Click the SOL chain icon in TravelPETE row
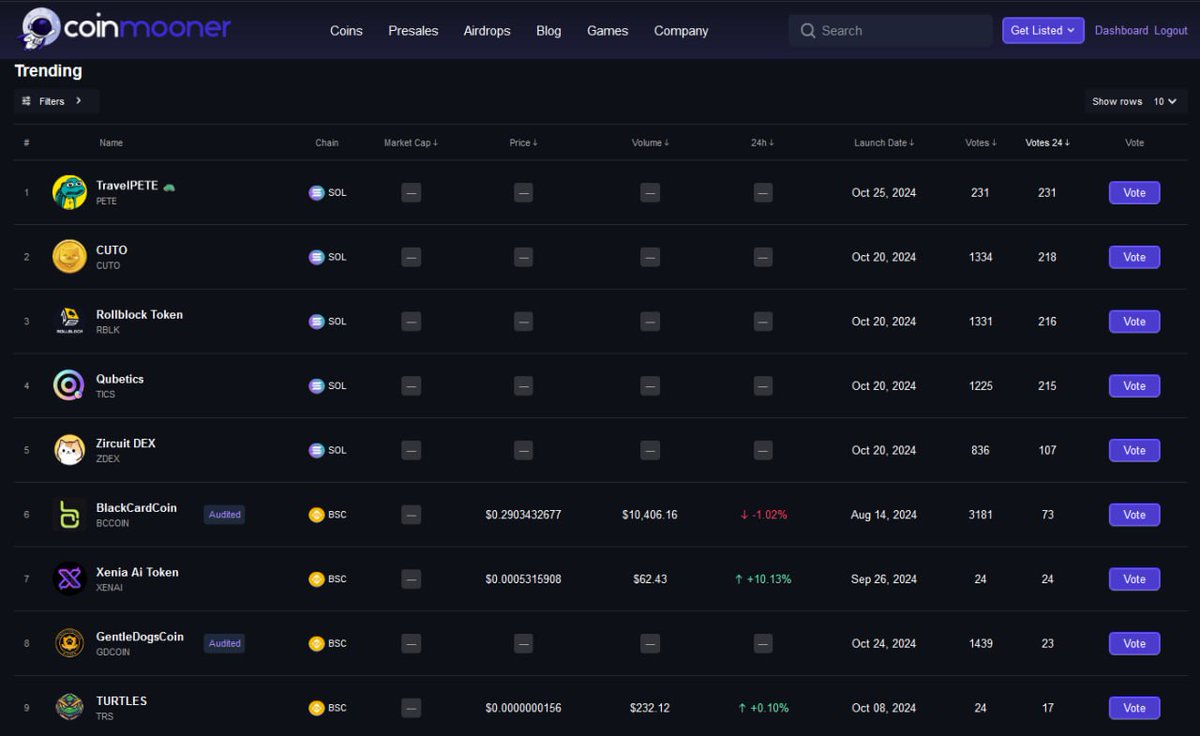Image resolution: width=1200 pixels, height=736 pixels. [x=316, y=193]
